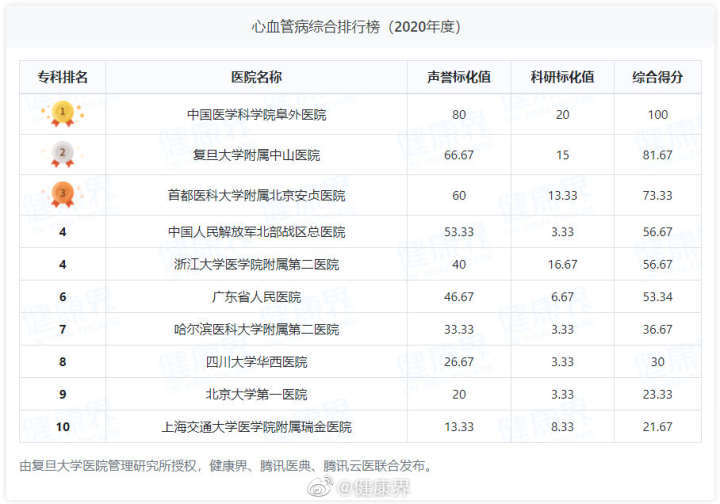Click rank number 8 in the table
Image resolution: width=720 pixels, height=504 pixels.
[62, 362]
